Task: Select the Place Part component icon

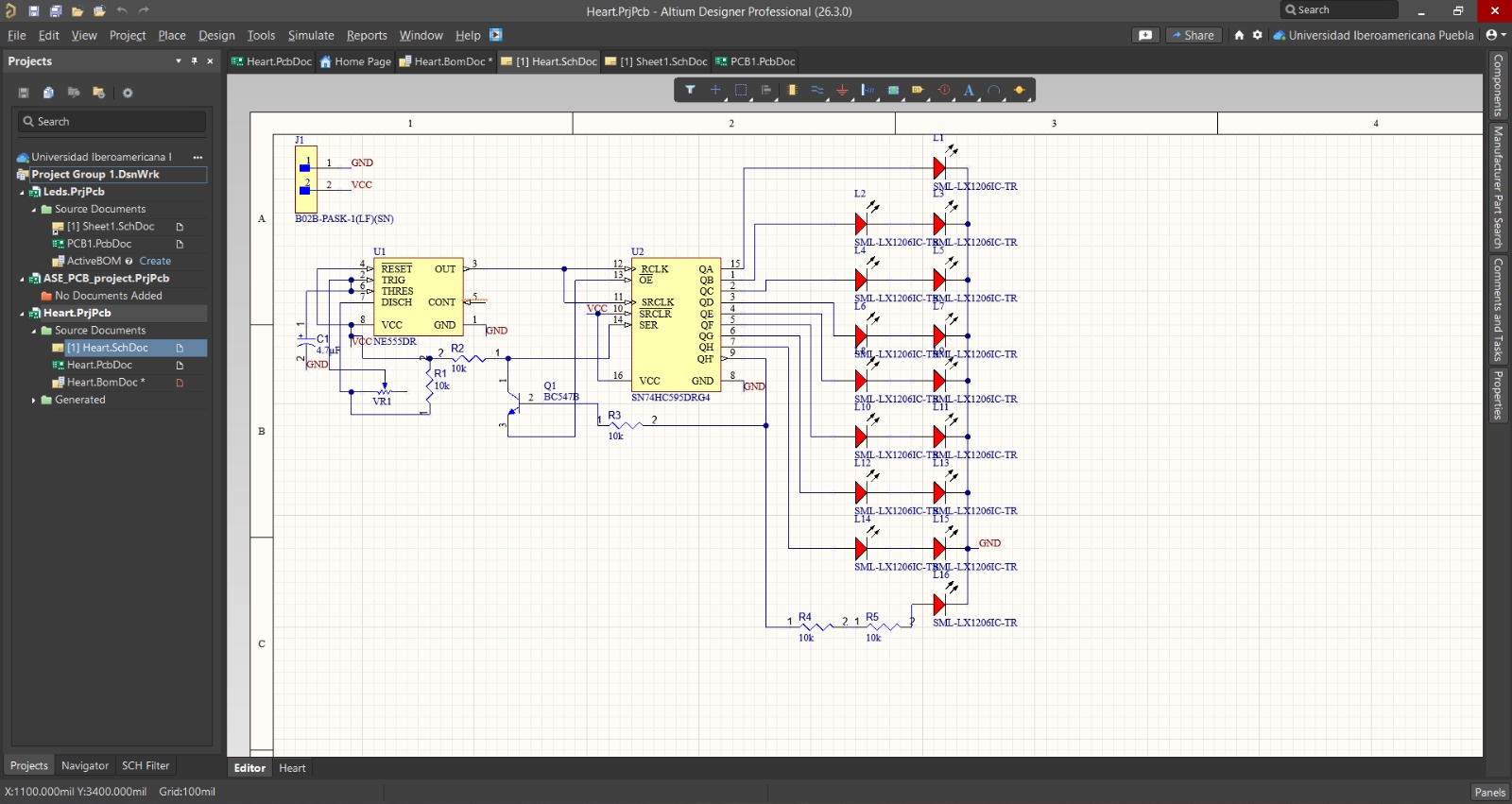Action: pos(792,91)
